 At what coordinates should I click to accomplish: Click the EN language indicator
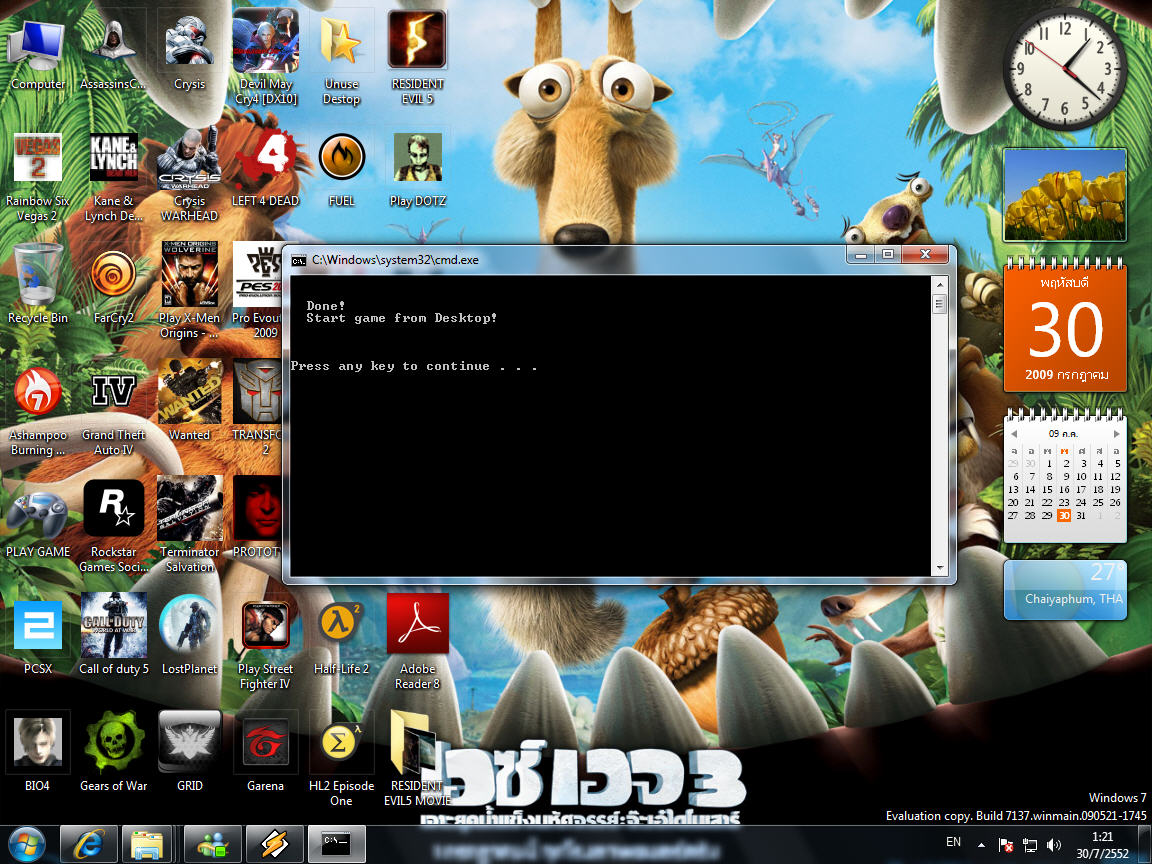(x=954, y=842)
